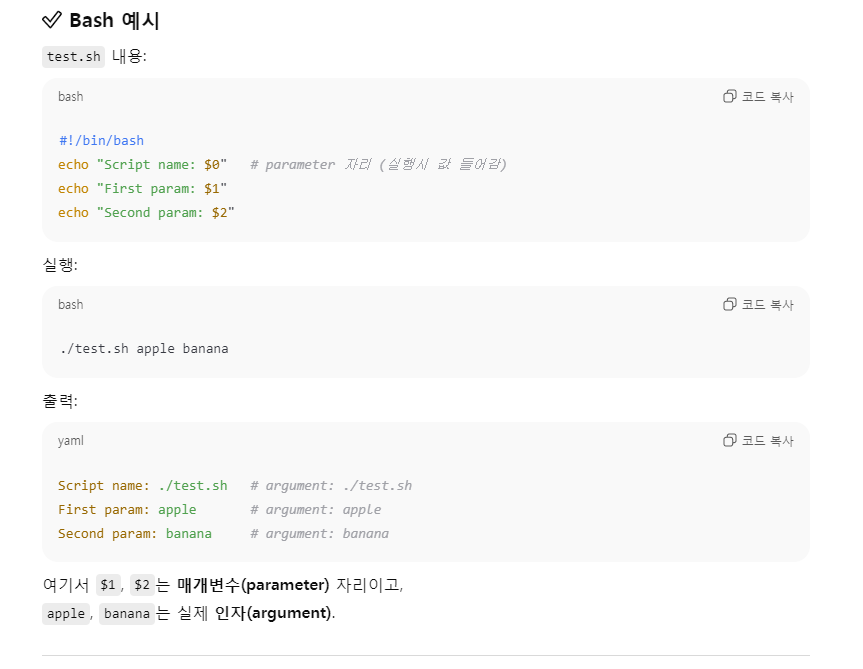The height and width of the screenshot is (669, 863).
Task: Click the yaml language label
Action: (70, 441)
